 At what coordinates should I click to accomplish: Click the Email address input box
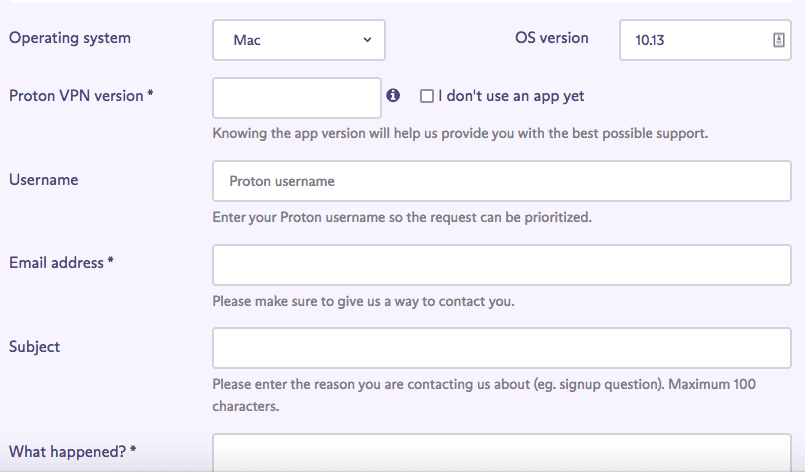click(501, 265)
